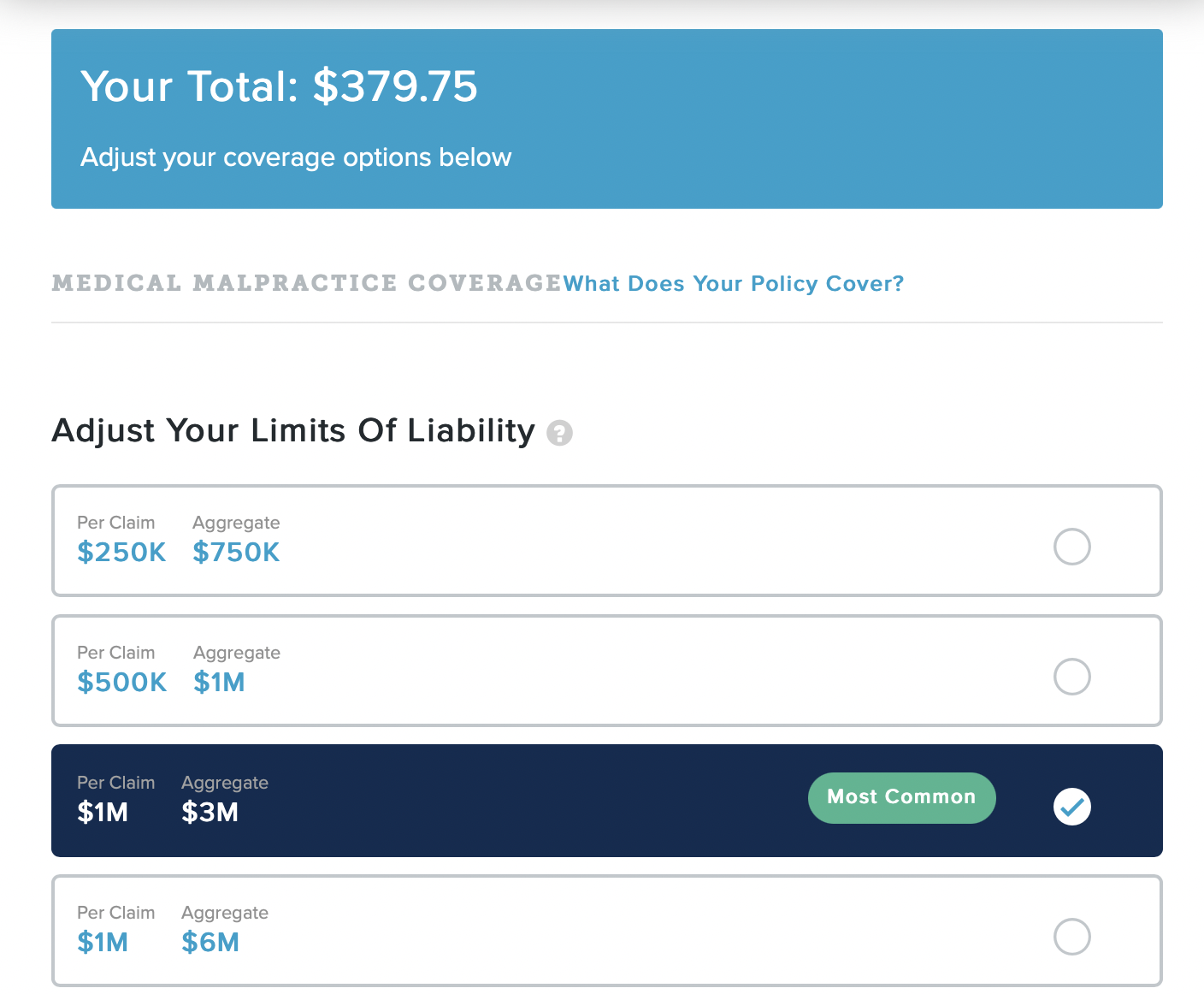Click the Your Total $379.75 heading
Screen dimensions: 1204x994
click(x=279, y=86)
